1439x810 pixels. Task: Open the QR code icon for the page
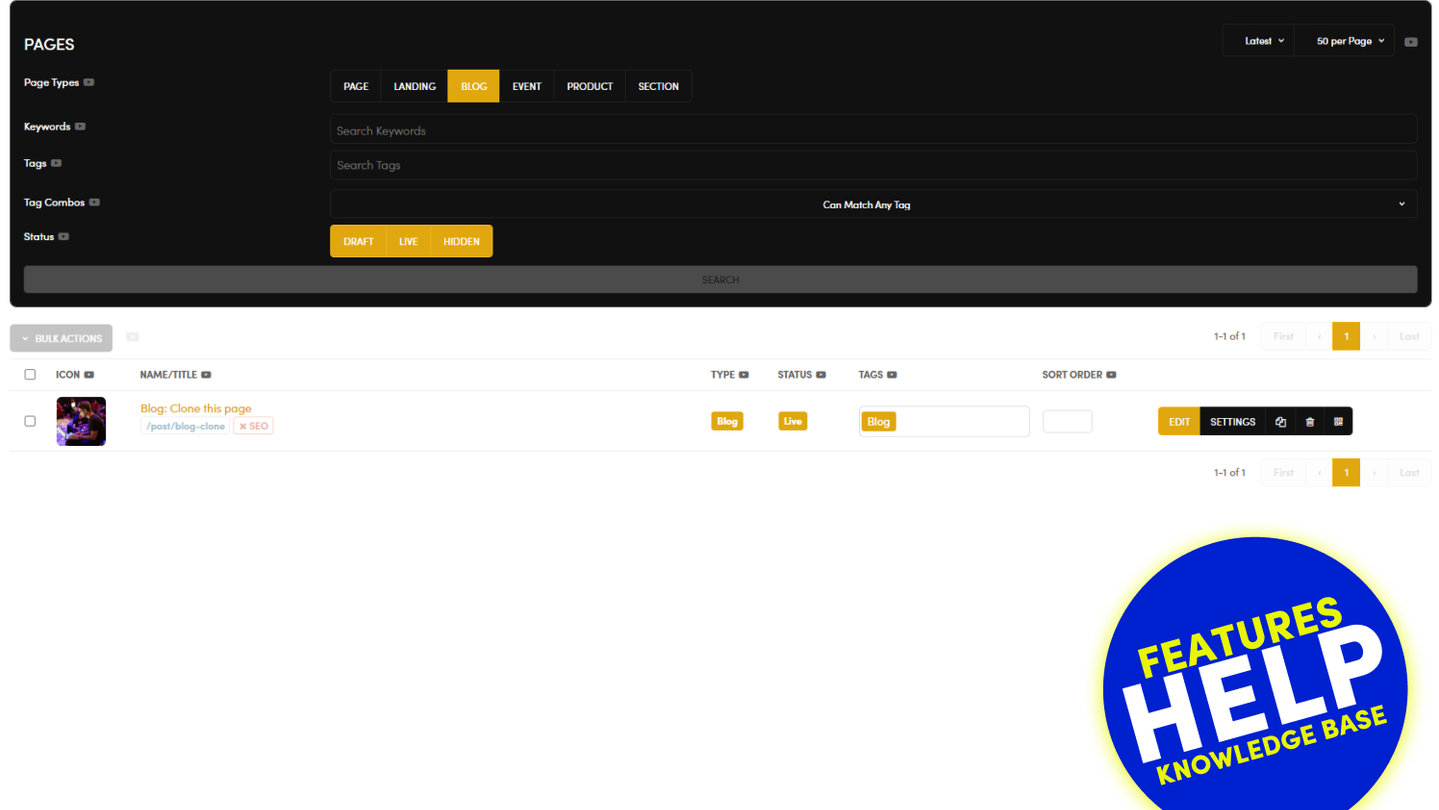click(1338, 422)
